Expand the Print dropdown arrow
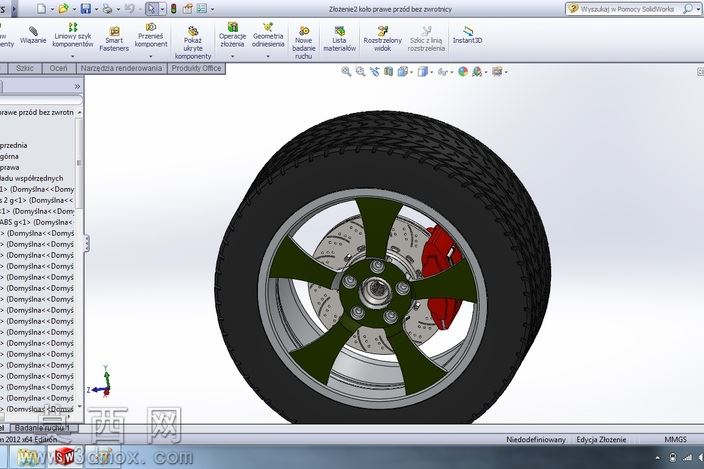Screen dimensions: 704x469 click(118, 9)
